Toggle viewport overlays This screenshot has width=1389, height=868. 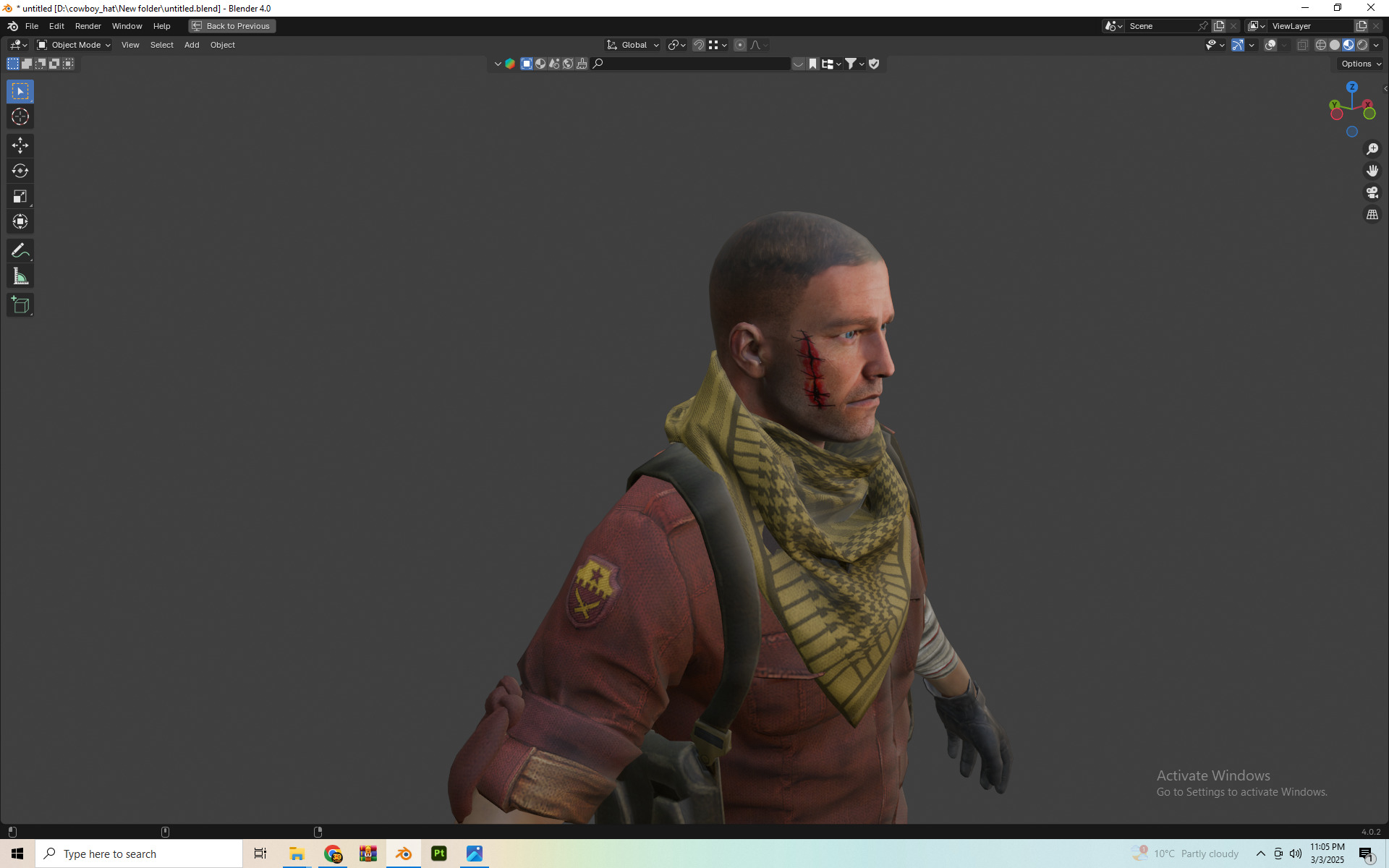pos(1270,45)
